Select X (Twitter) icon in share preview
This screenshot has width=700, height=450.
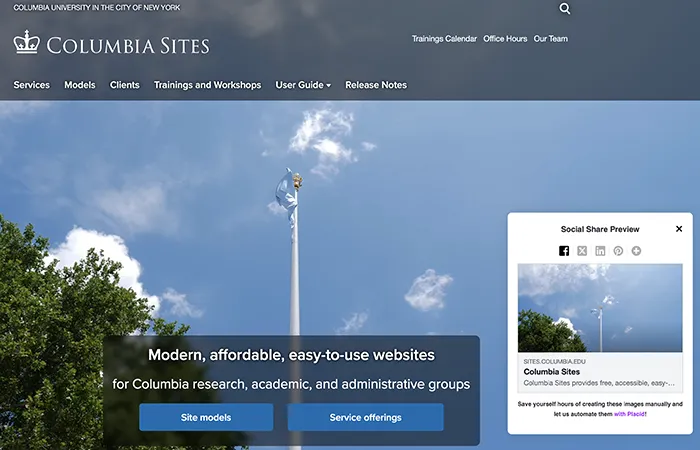click(x=582, y=251)
